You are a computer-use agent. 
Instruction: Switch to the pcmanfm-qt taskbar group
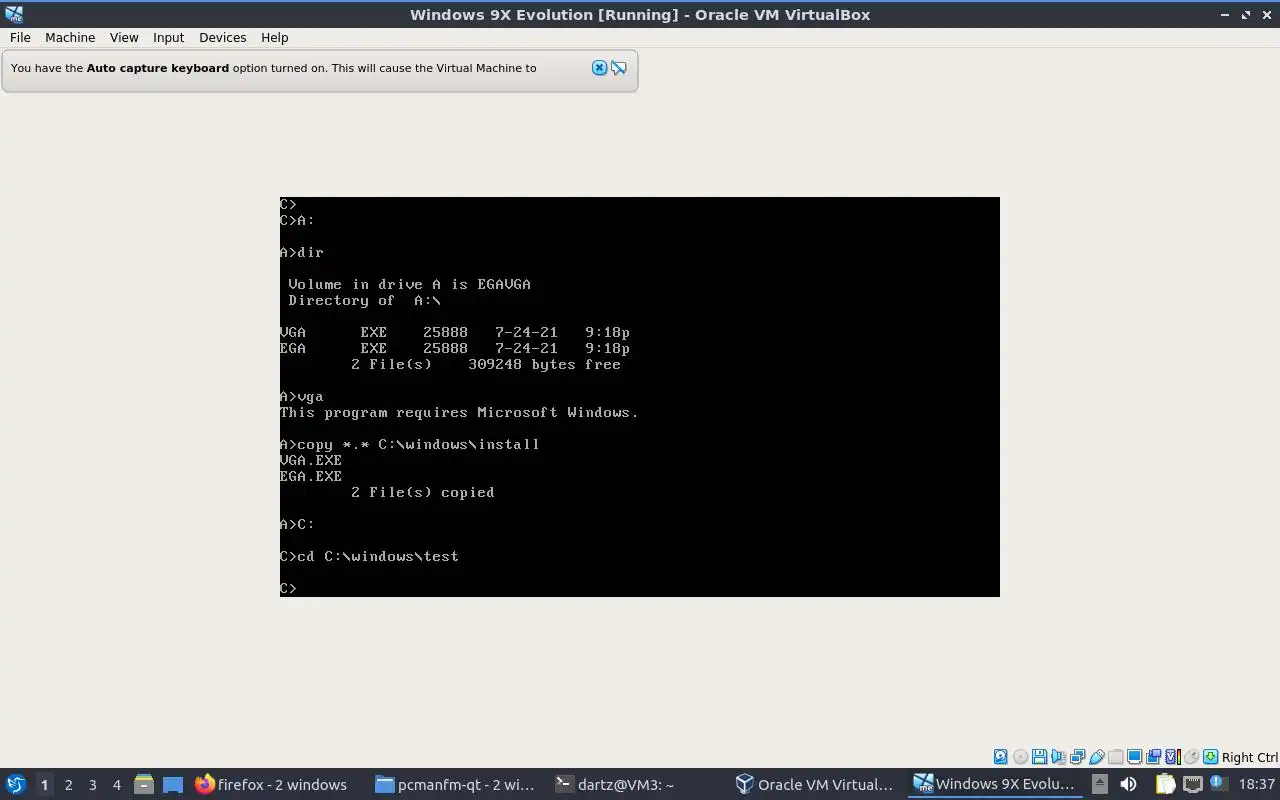click(x=455, y=785)
